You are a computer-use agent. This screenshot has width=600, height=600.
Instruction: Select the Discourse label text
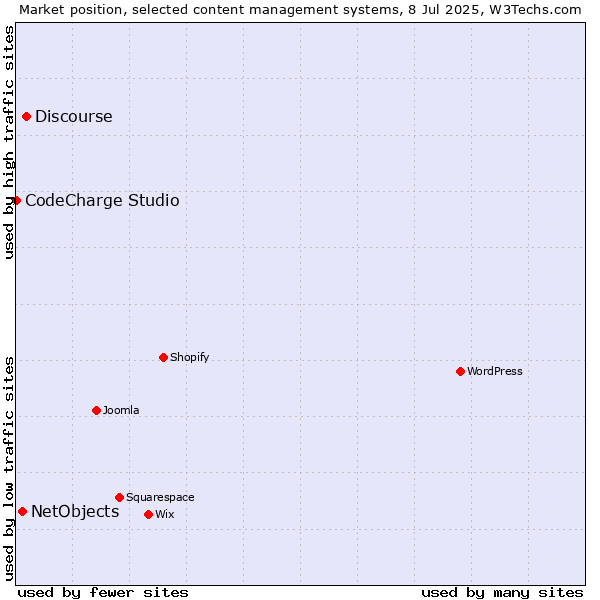coord(74,116)
